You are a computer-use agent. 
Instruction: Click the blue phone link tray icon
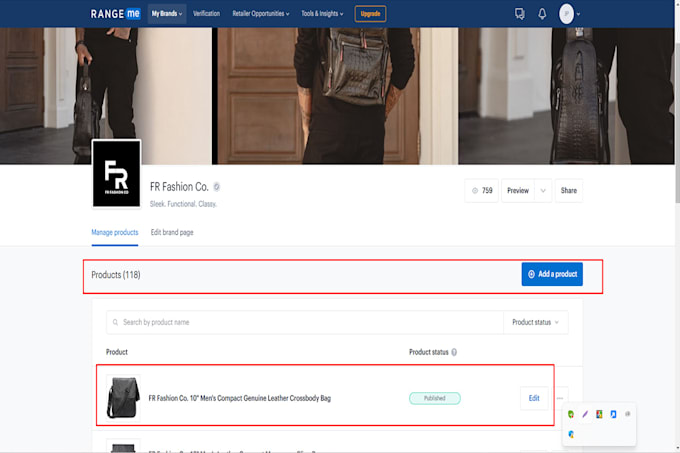coord(613,414)
